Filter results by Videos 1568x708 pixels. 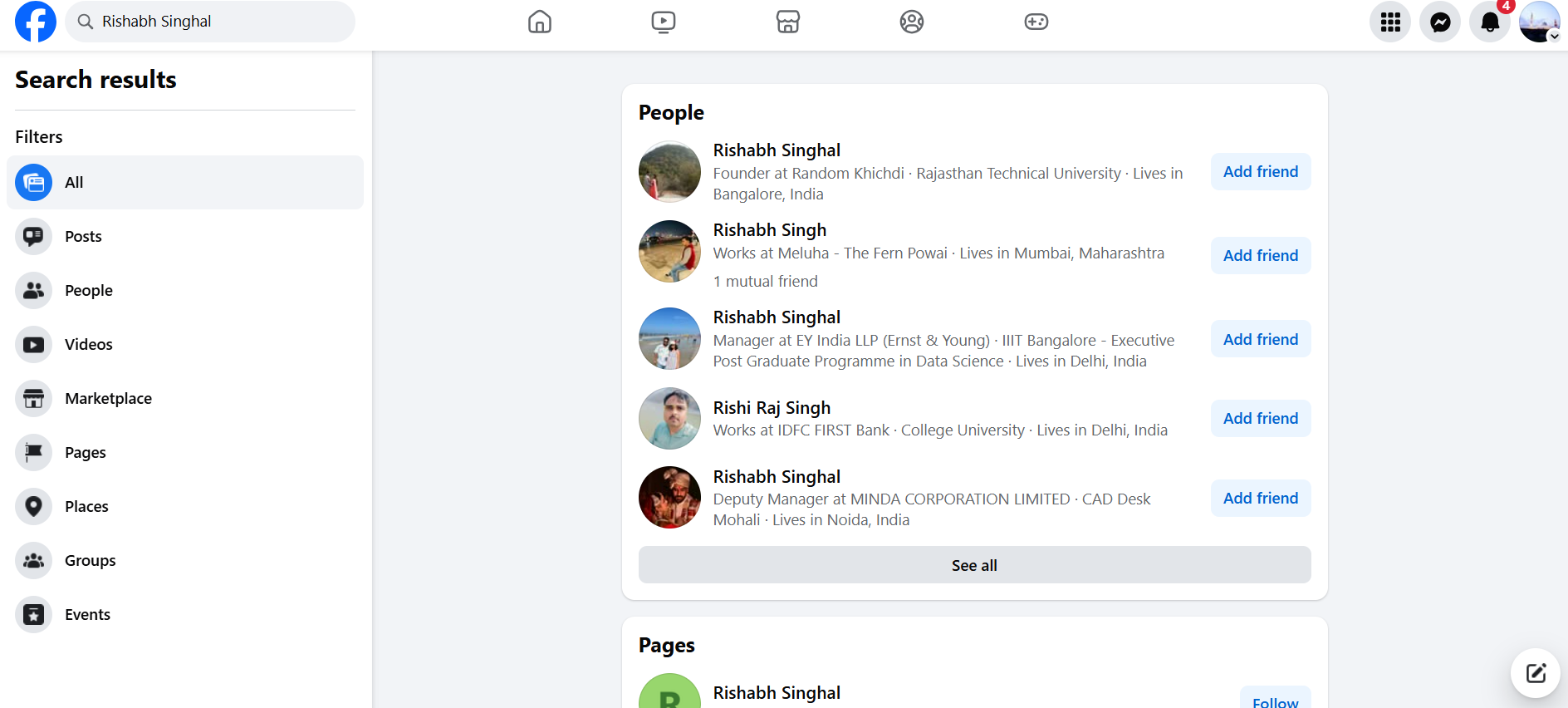[x=88, y=345]
